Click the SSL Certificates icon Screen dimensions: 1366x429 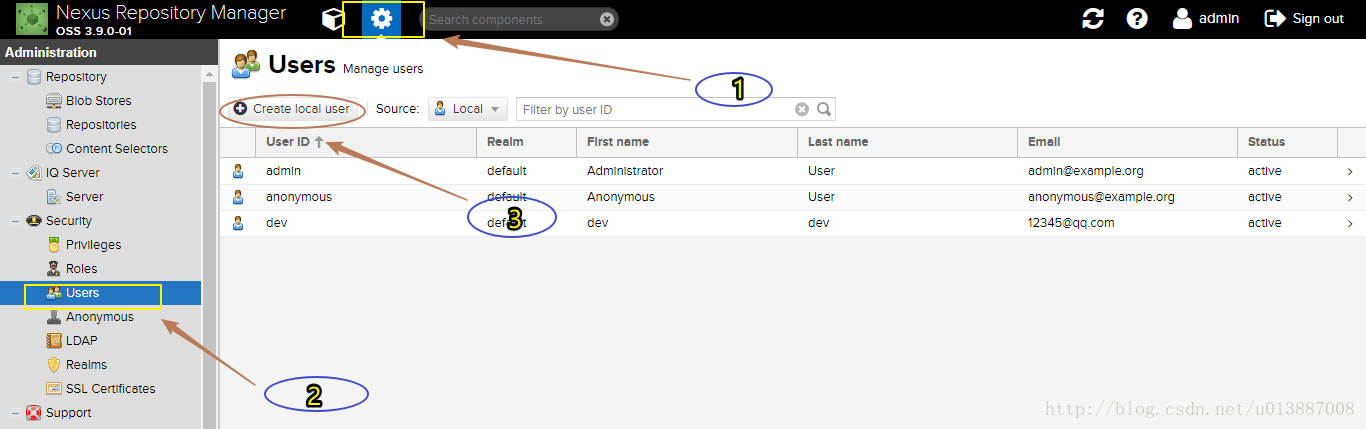(54, 389)
